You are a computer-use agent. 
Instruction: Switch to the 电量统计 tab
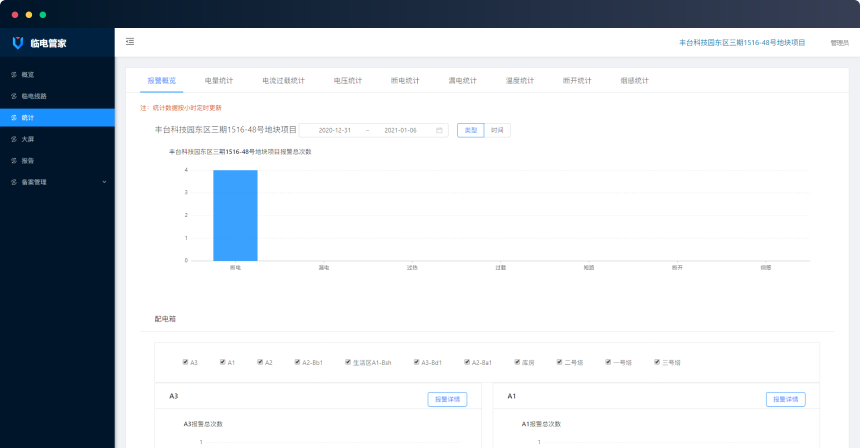tap(219, 81)
